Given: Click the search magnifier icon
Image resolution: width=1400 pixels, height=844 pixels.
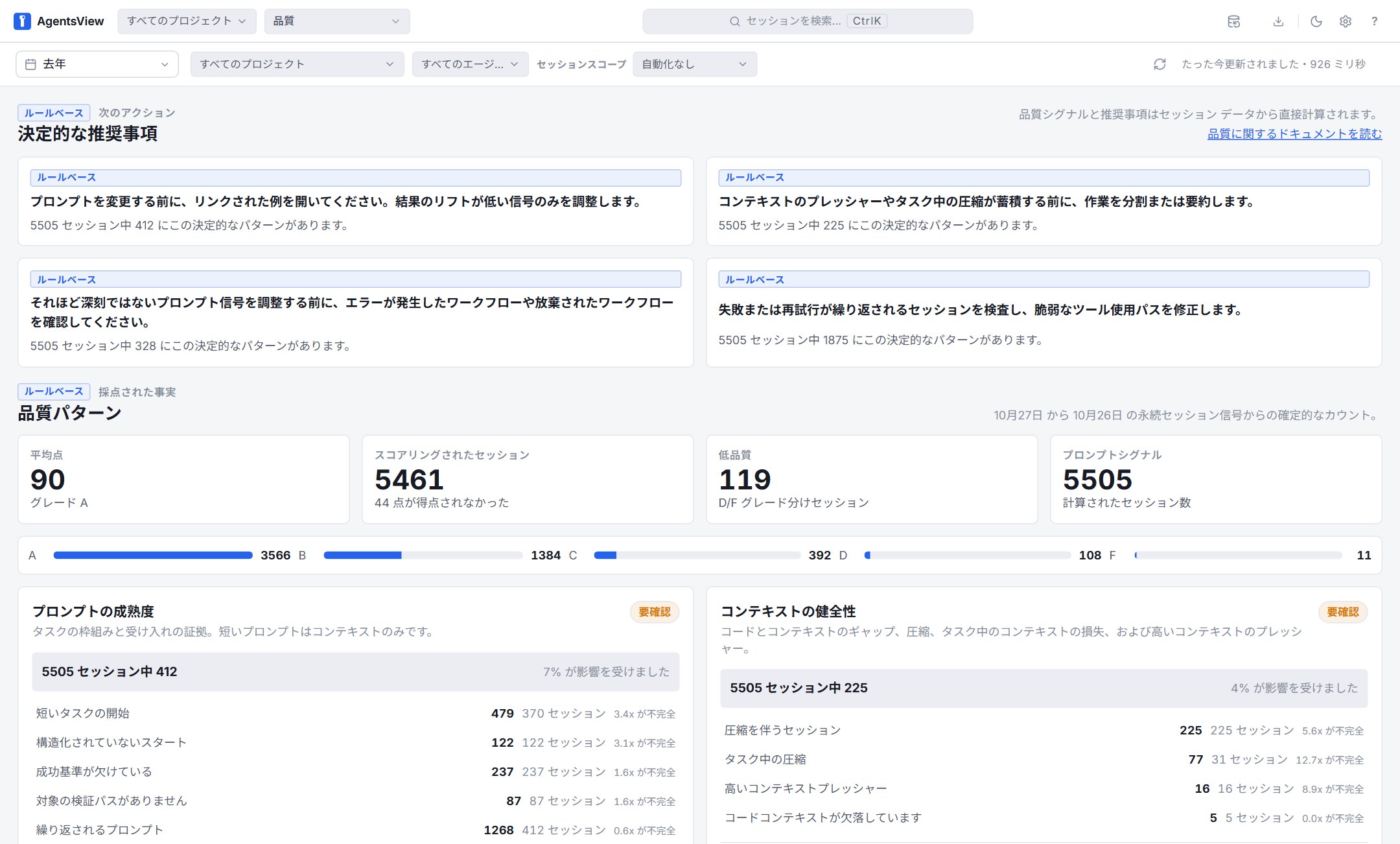Looking at the screenshot, I should click(x=734, y=21).
